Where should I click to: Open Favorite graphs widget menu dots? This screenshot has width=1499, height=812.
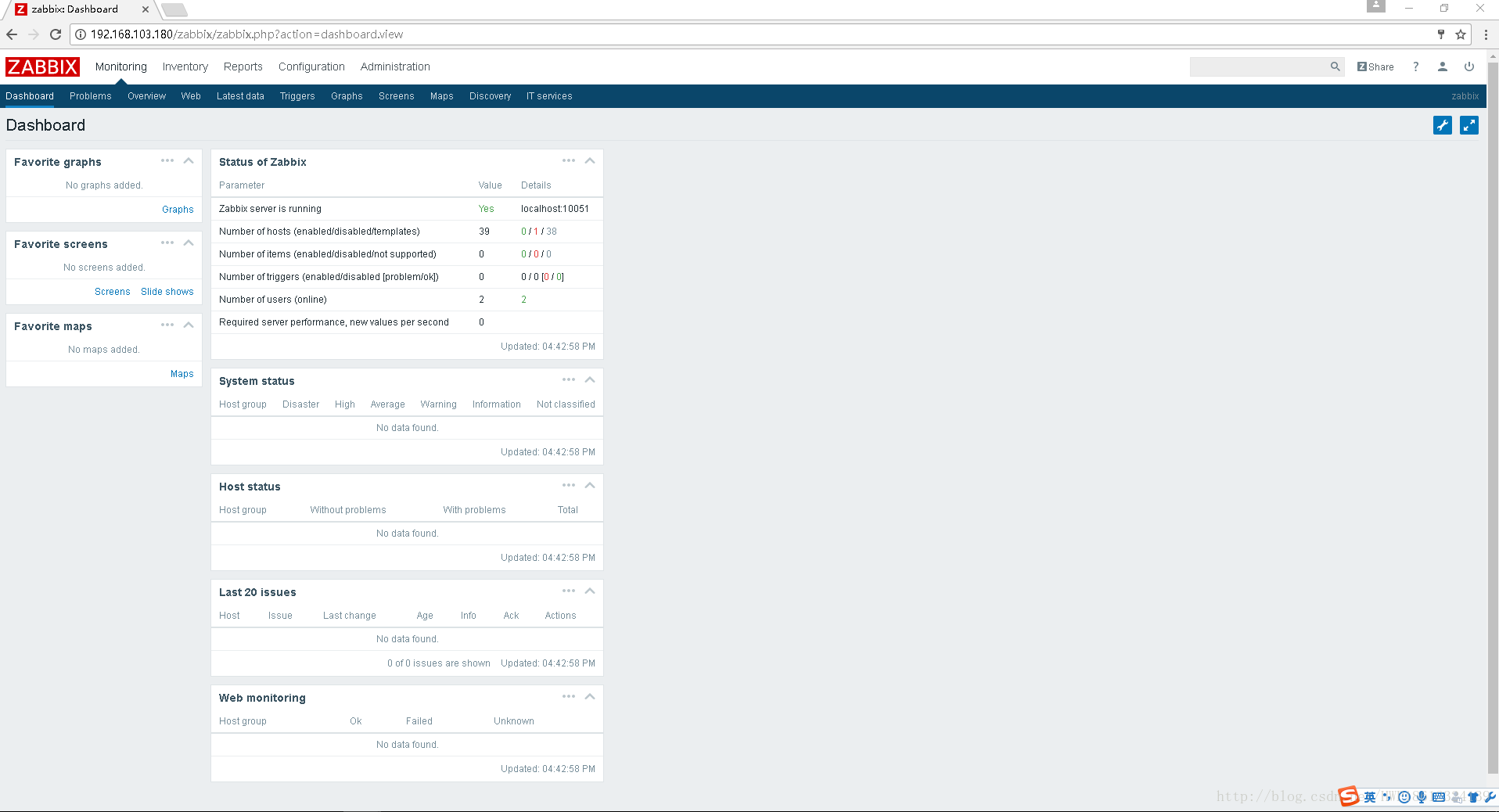[x=167, y=161]
